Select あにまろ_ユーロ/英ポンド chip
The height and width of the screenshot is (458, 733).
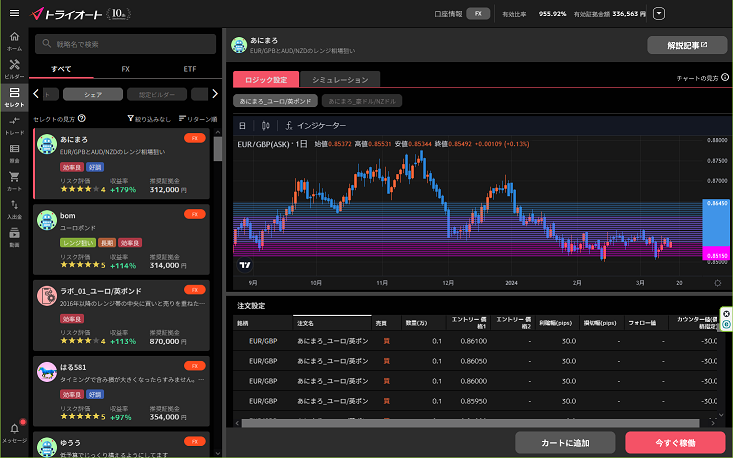(x=275, y=100)
